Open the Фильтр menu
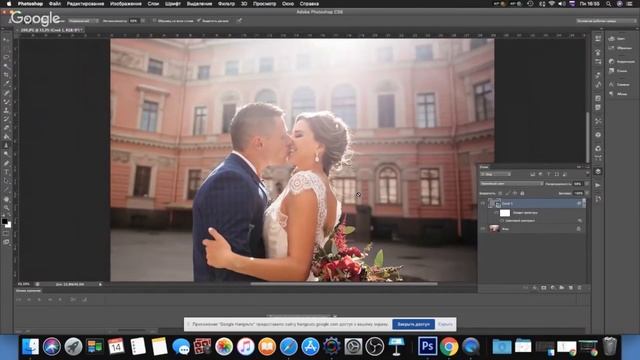 pyautogui.click(x=226, y=4)
